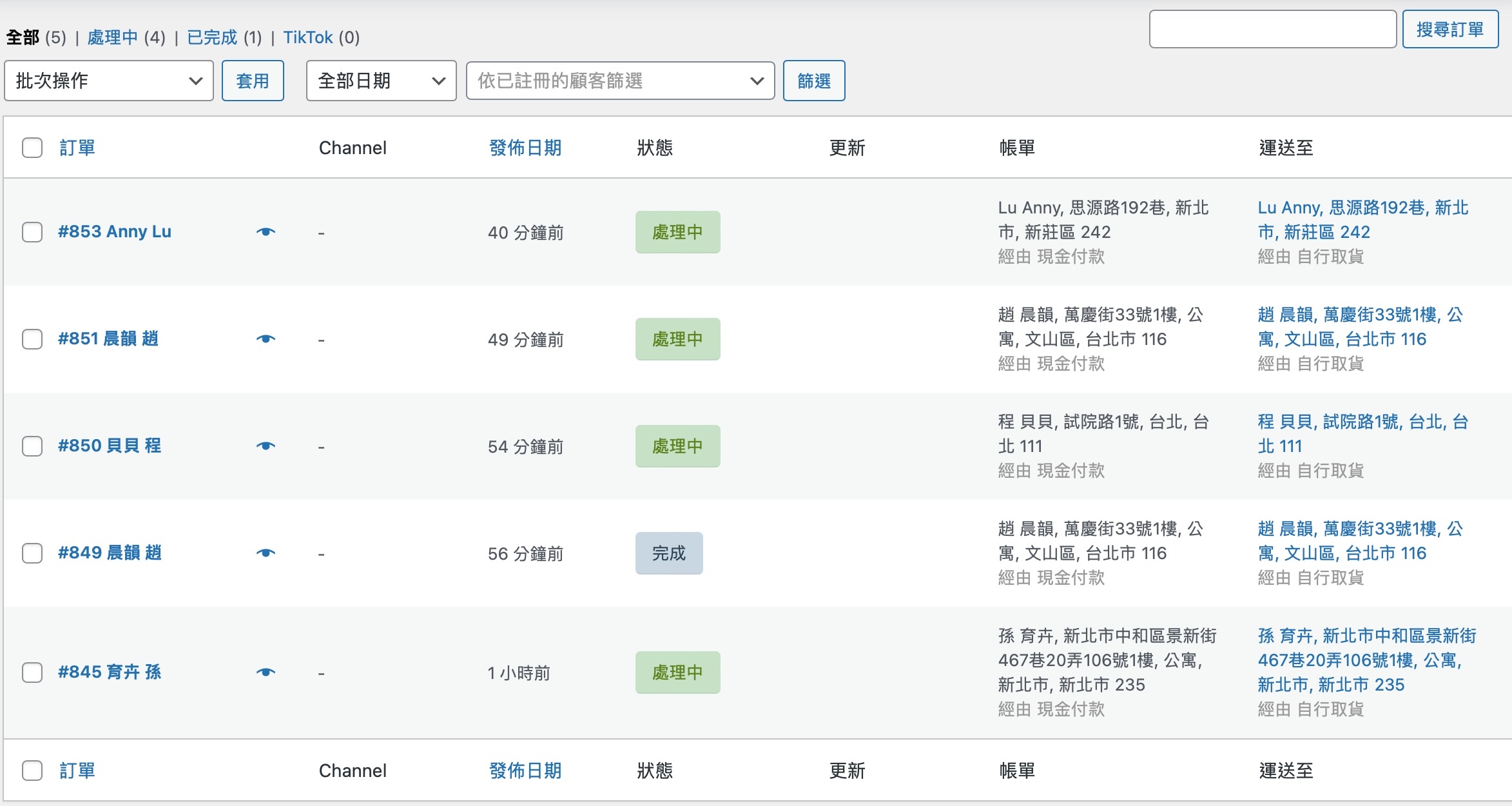Expand the 全部日期 date filter dropdown
The width and height of the screenshot is (1512, 806).
[x=381, y=81]
